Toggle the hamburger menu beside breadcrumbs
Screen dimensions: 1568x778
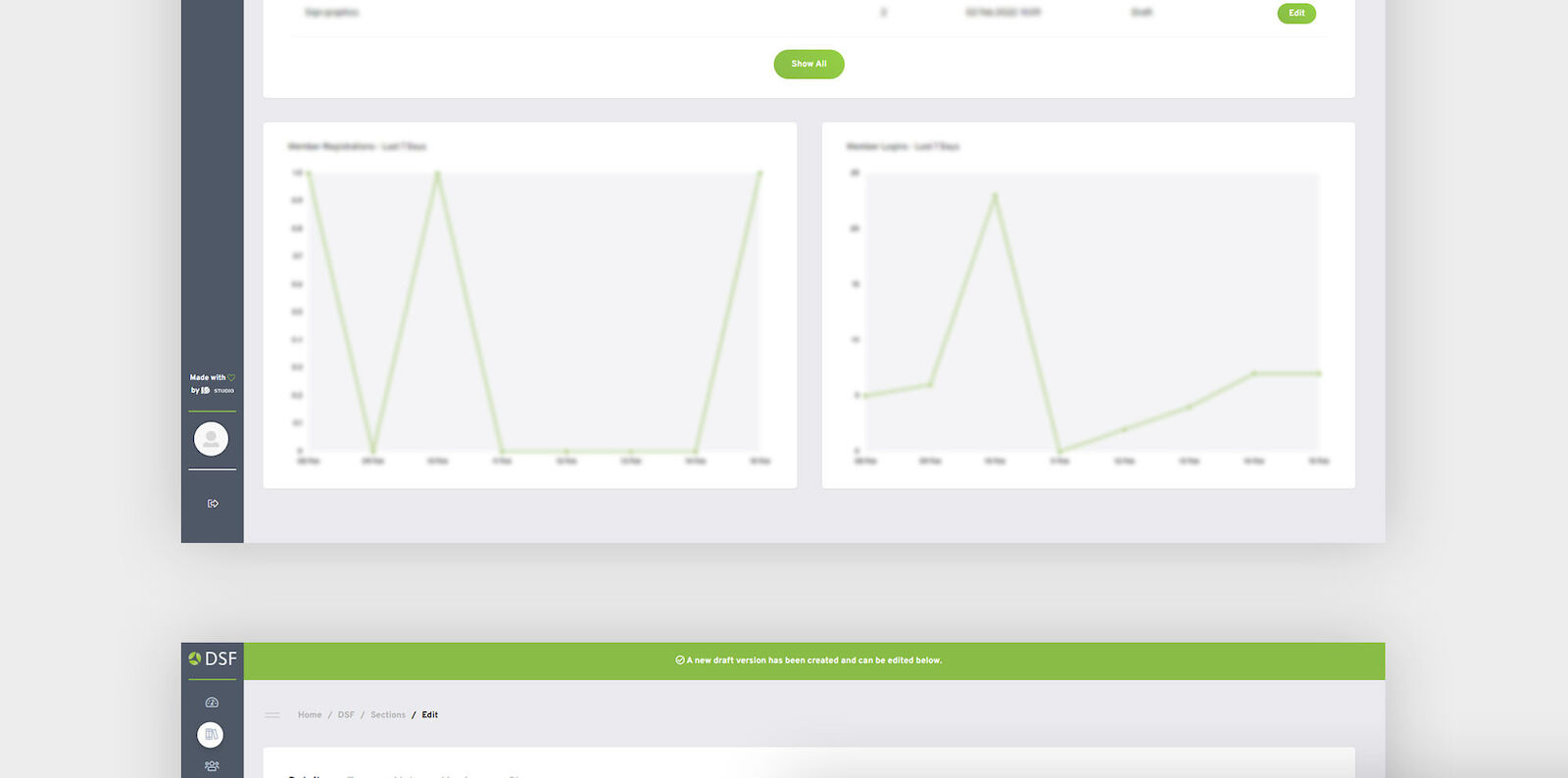pyautogui.click(x=272, y=715)
